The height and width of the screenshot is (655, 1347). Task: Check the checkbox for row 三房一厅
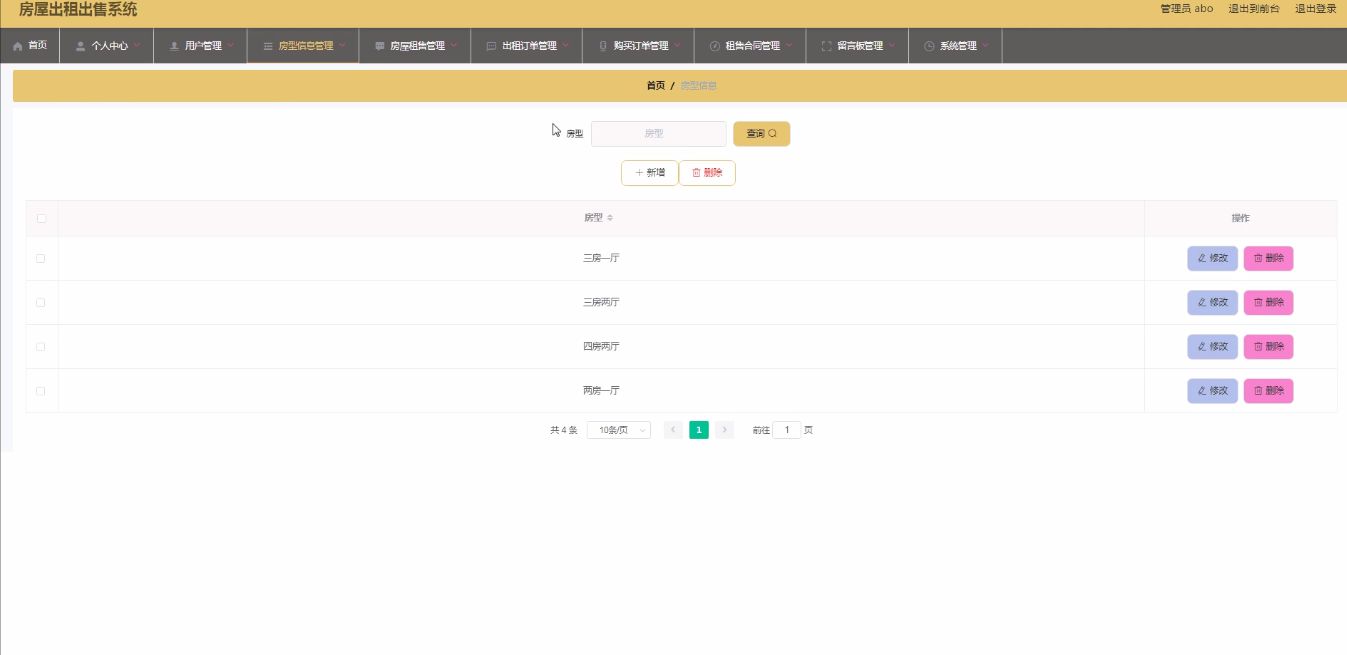[41, 258]
